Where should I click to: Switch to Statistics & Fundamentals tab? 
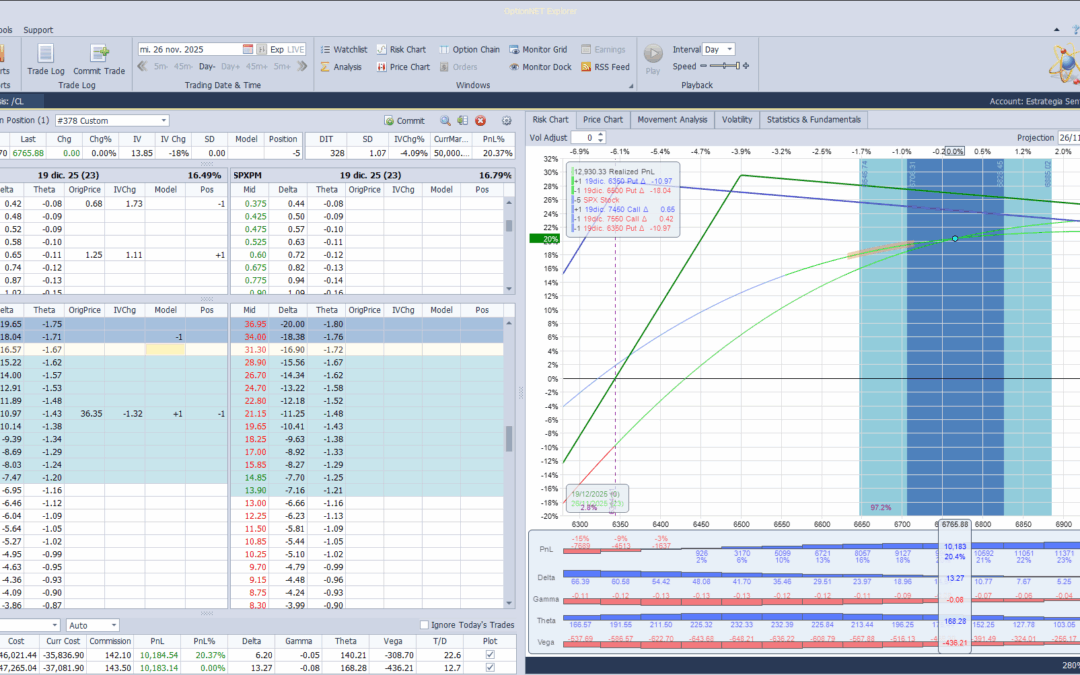pyautogui.click(x=813, y=120)
